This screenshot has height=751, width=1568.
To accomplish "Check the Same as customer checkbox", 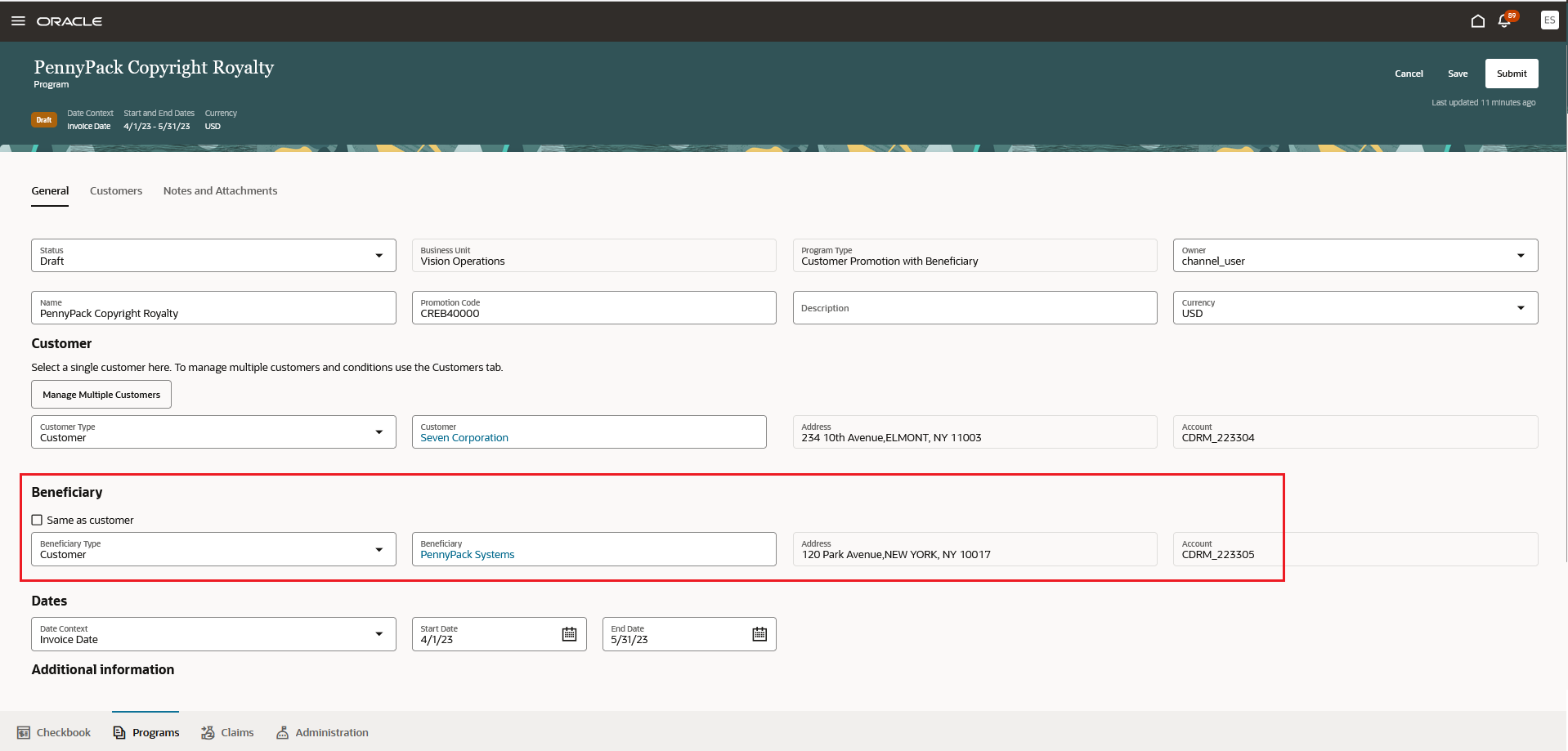I will [x=37, y=520].
